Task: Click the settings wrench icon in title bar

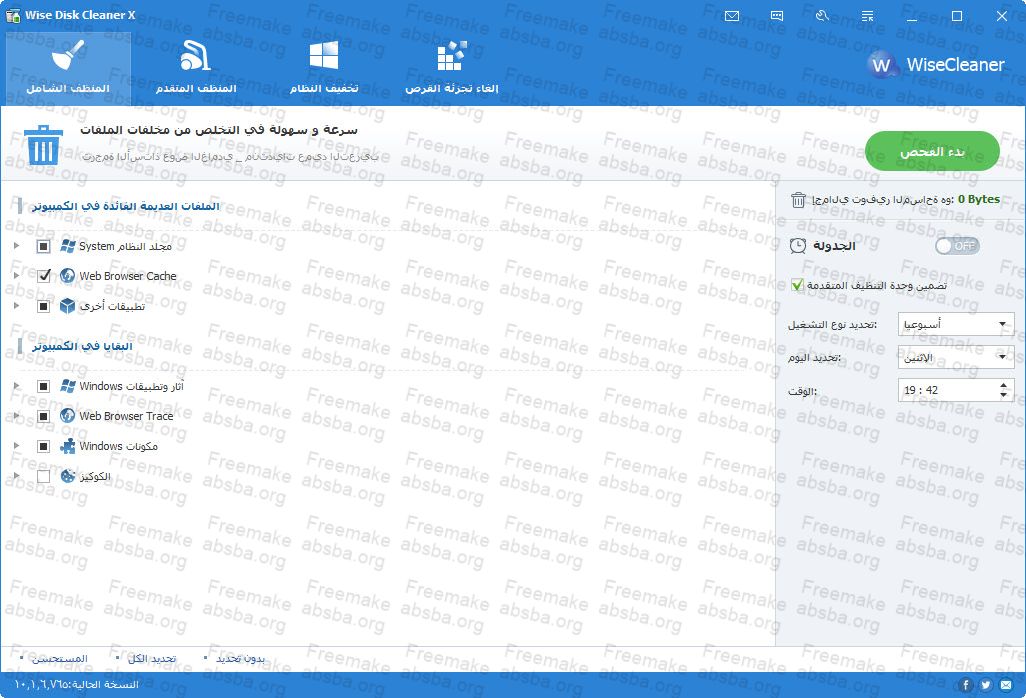Action: click(x=823, y=16)
